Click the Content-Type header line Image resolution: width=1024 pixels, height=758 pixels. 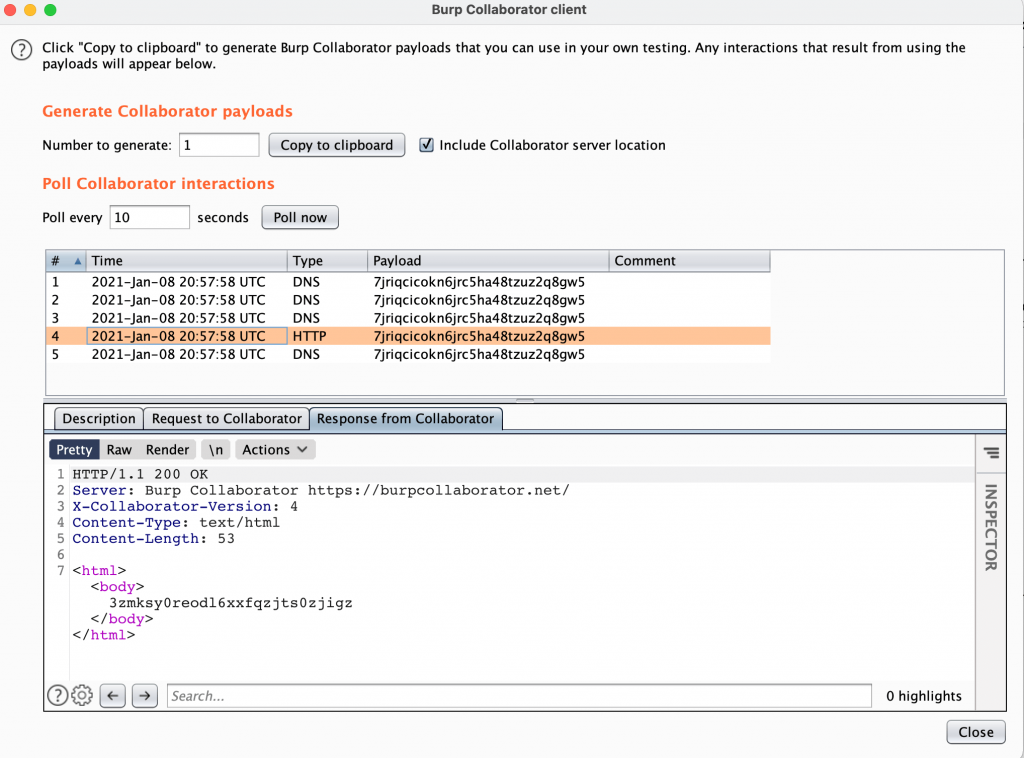[x=176, y=523]
